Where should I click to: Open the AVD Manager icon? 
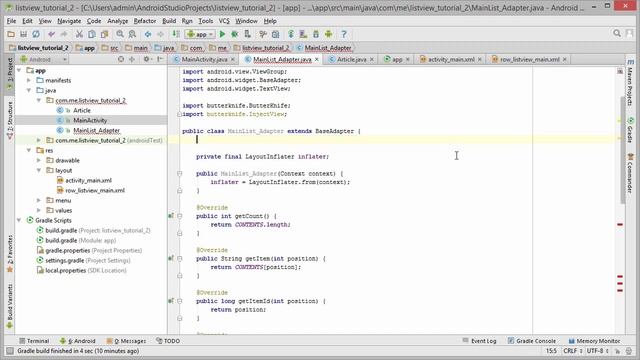pos(303,34)
